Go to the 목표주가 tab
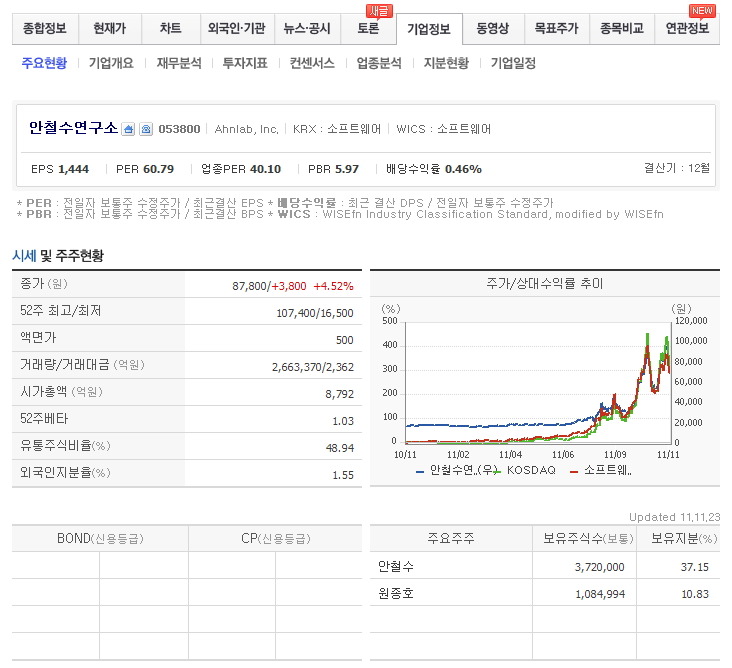 [556, 29]
